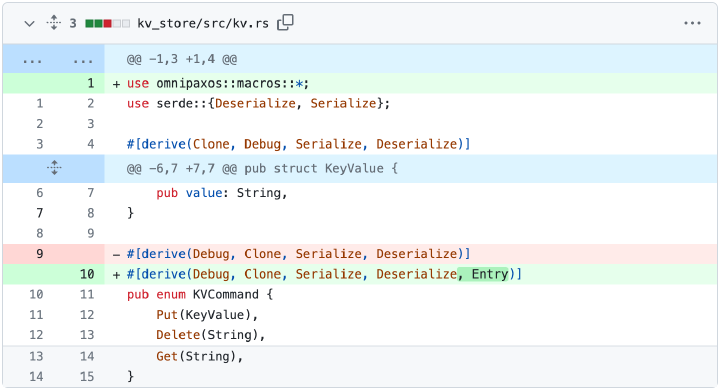Click the plus marker on Entry derive line
The height and width of the screenshot is (390, 720).
tap(117, 275)
